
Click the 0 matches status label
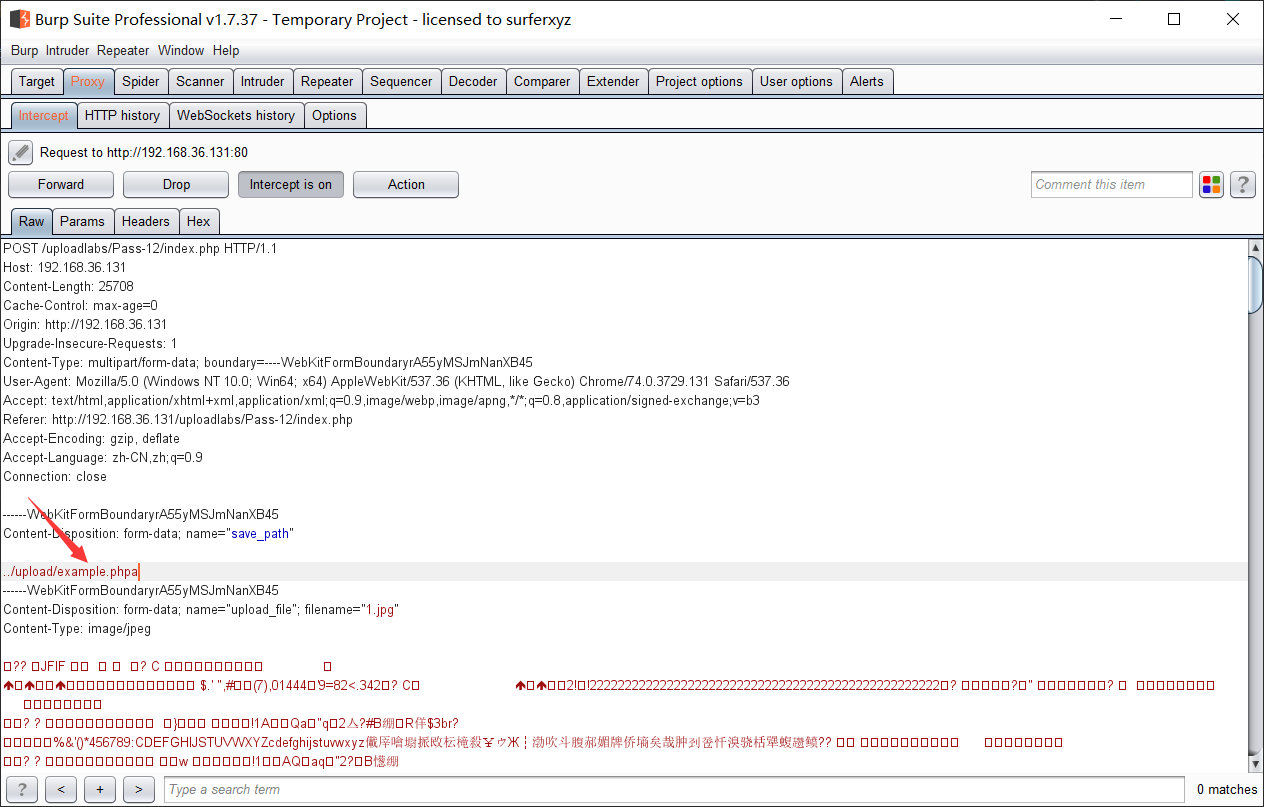(x=1227, y=789)
